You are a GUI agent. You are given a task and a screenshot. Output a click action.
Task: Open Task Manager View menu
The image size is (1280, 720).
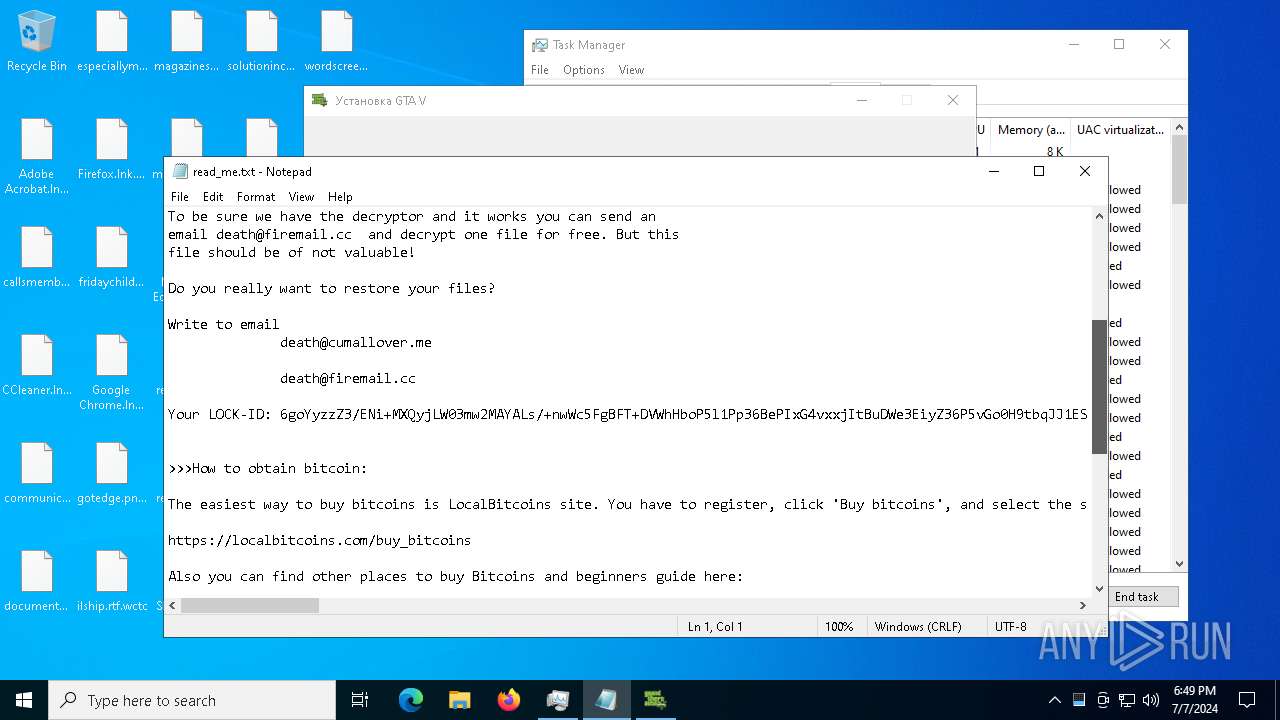631,70
